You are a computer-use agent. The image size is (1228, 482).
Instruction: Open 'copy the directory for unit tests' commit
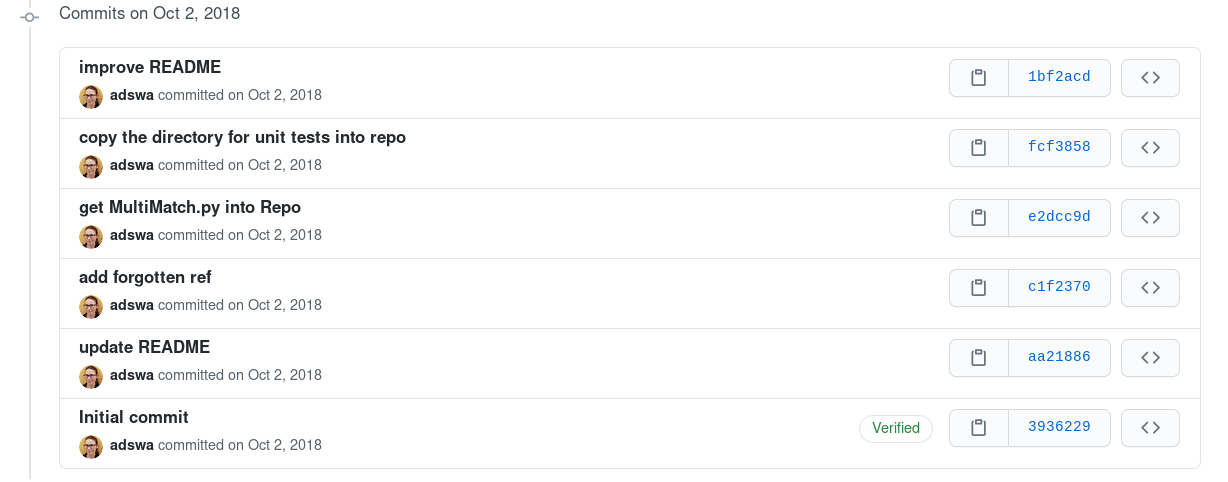242,138
